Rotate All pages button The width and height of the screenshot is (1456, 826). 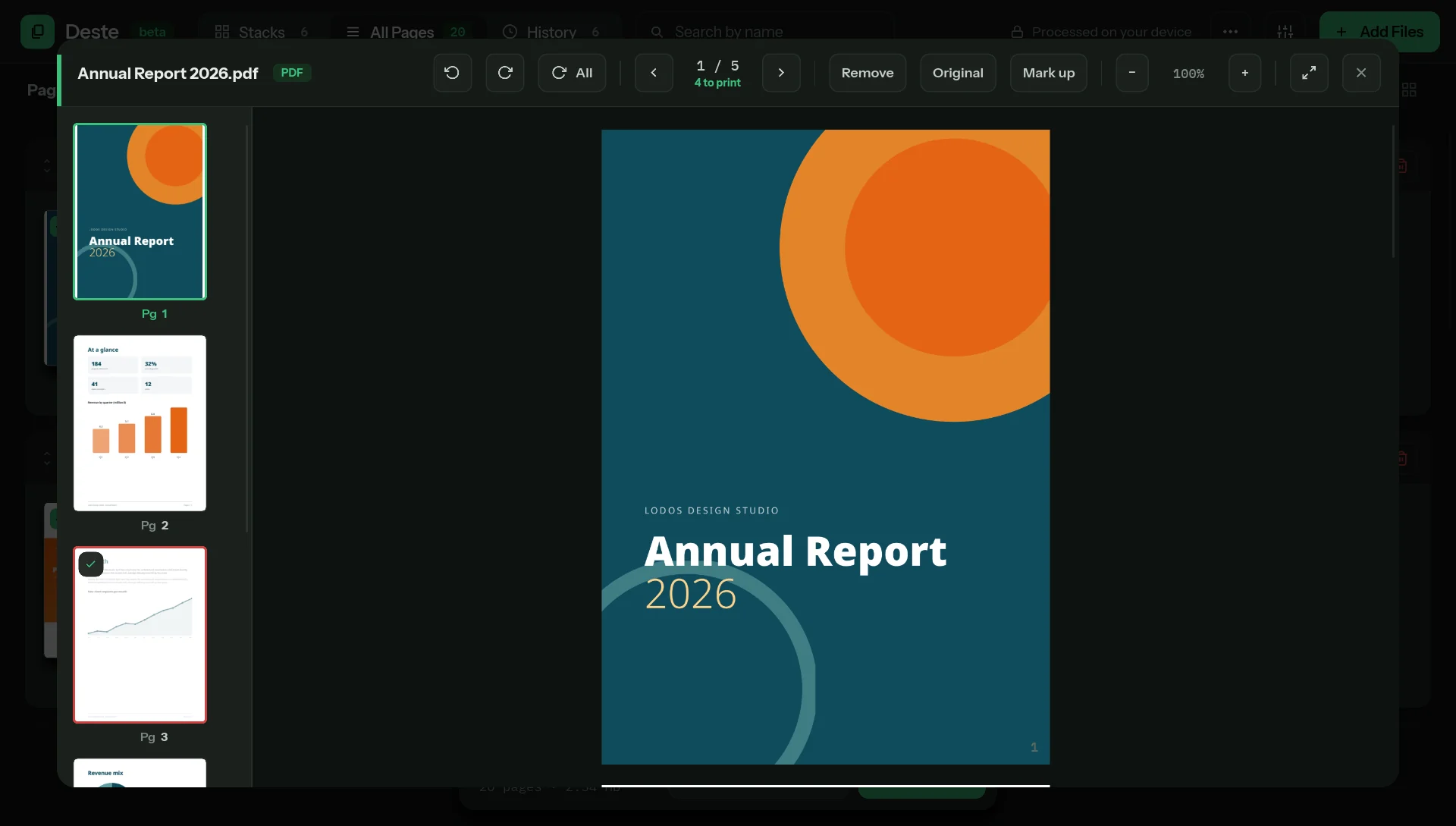pyautogui.click(x=572, y=73)
